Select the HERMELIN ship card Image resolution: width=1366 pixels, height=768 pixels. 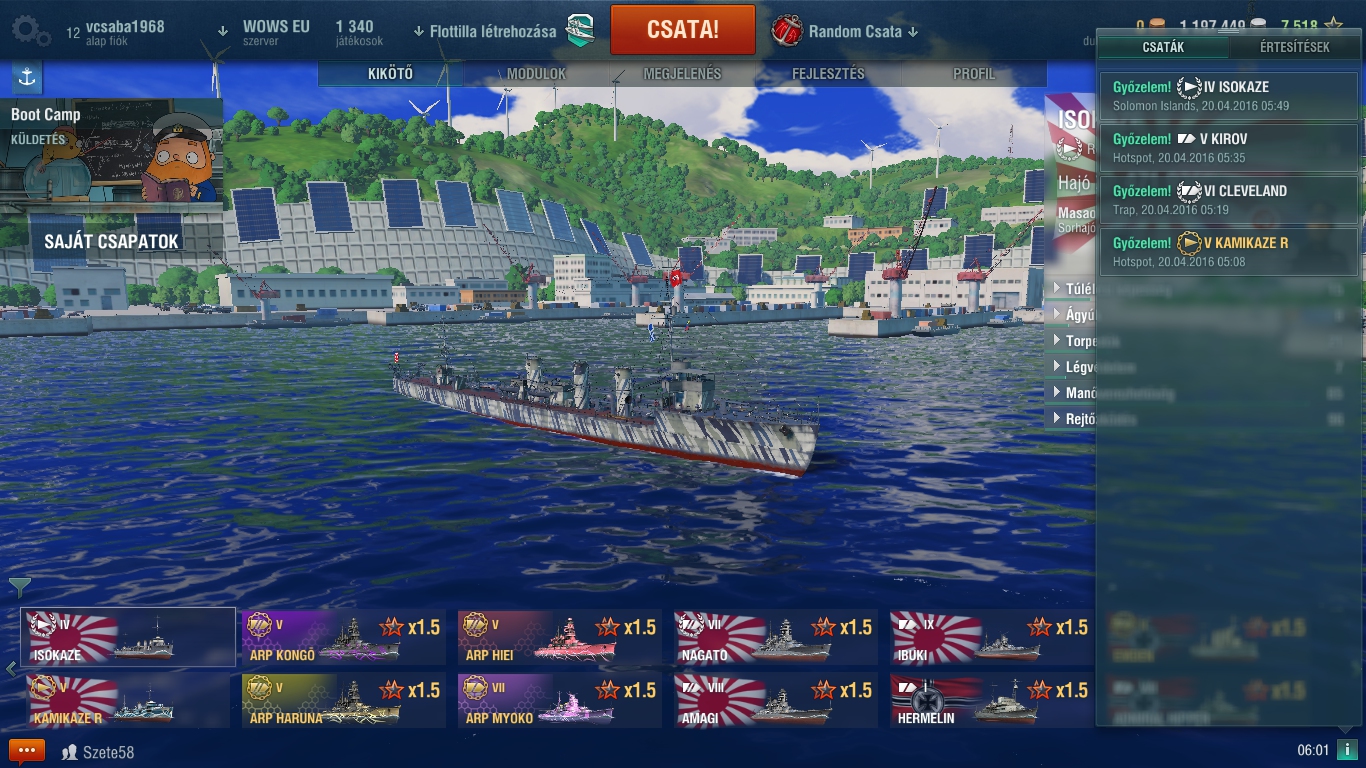pyautogui.click(x=993, y=701)
